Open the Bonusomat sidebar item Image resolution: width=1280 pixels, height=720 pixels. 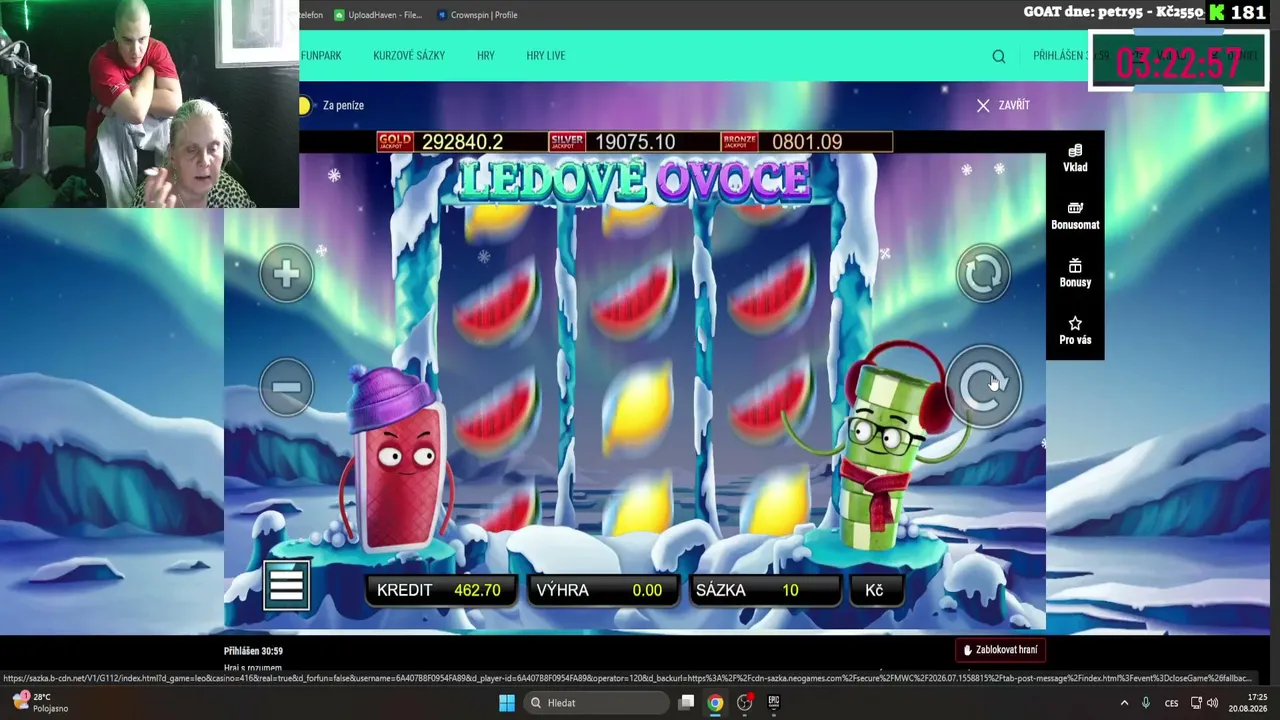tap(1075, 216)
